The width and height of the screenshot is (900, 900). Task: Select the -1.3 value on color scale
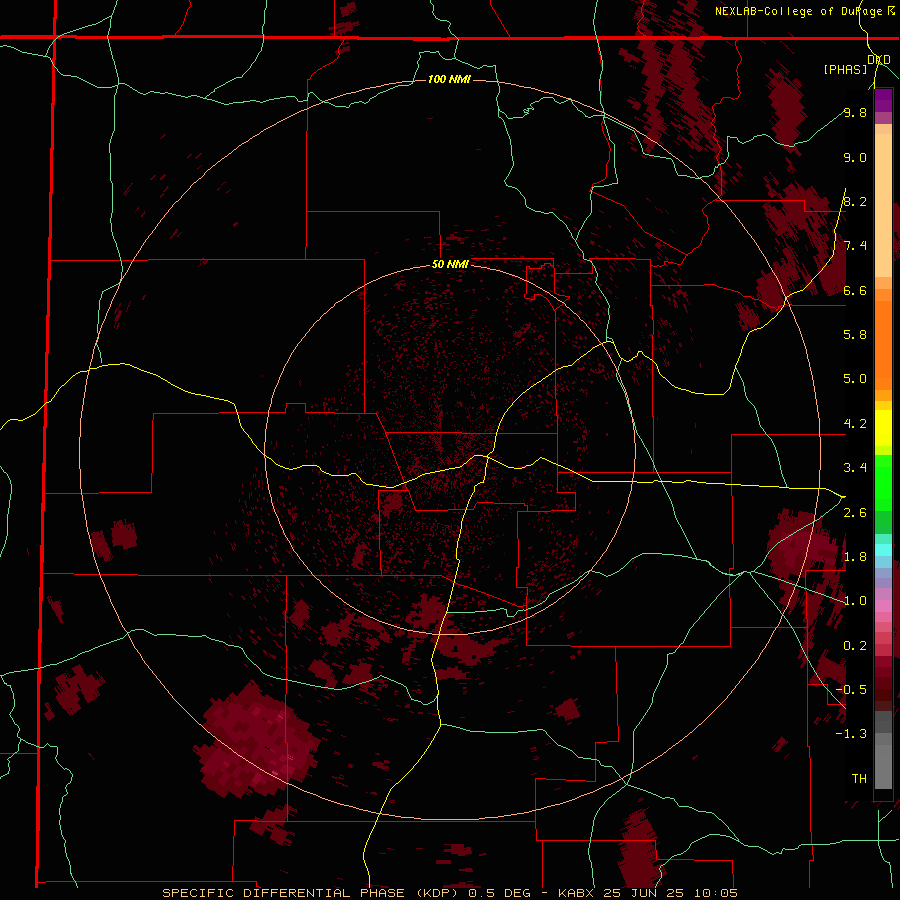[851, 734]
